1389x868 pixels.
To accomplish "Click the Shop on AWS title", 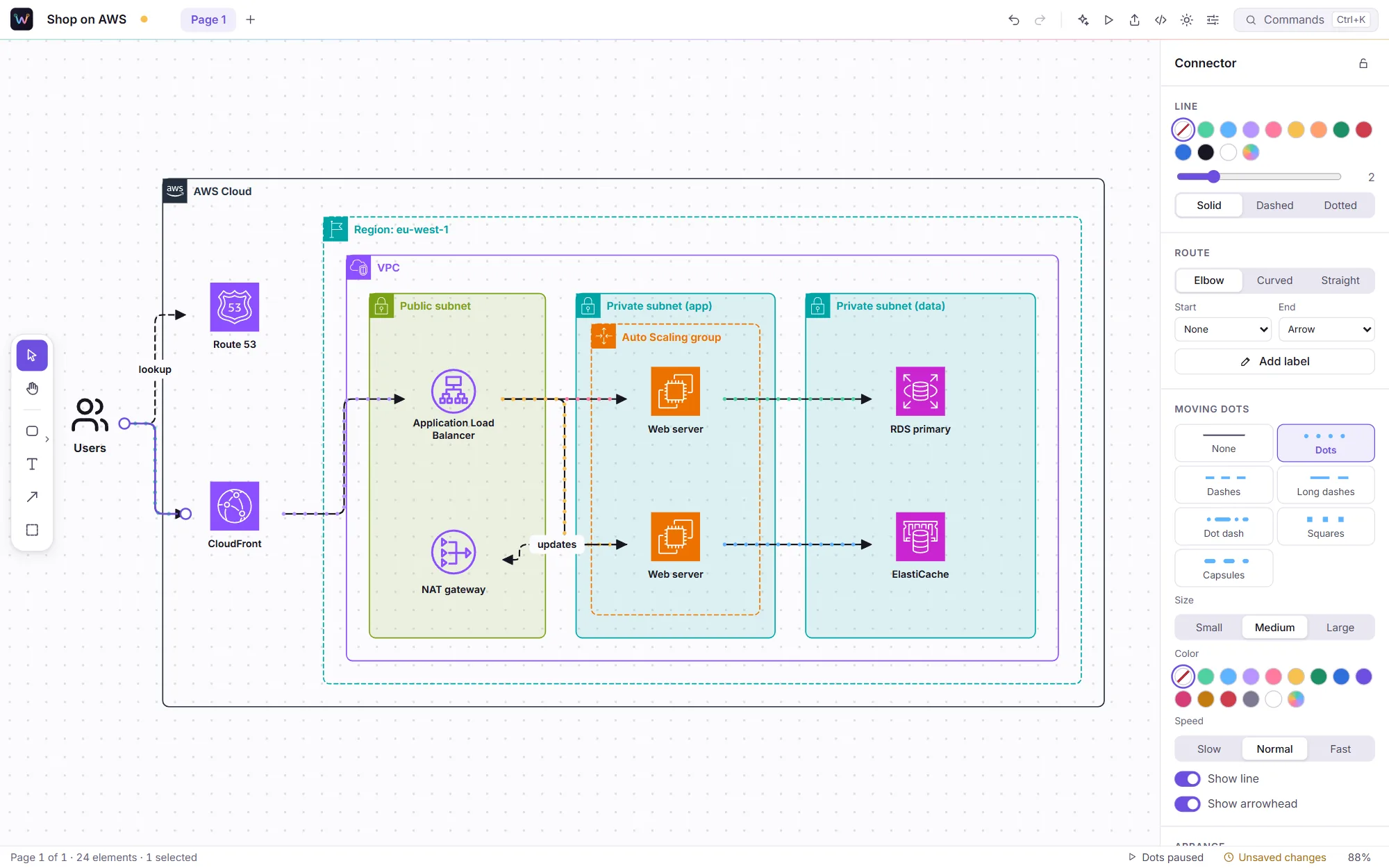I will [x=87, y=19].
